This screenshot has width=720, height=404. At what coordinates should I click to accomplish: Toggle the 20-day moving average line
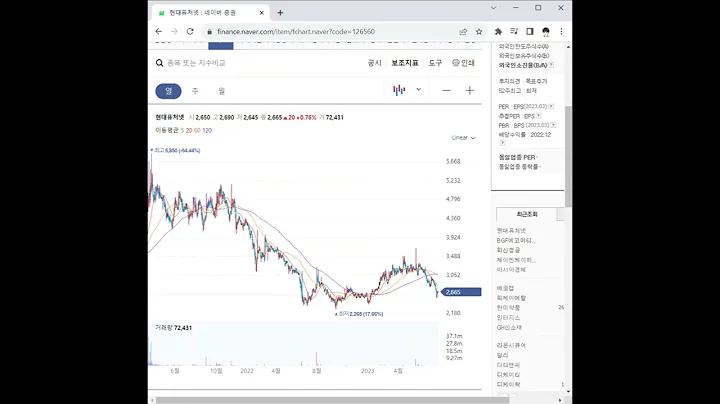(x=189, y=130)
